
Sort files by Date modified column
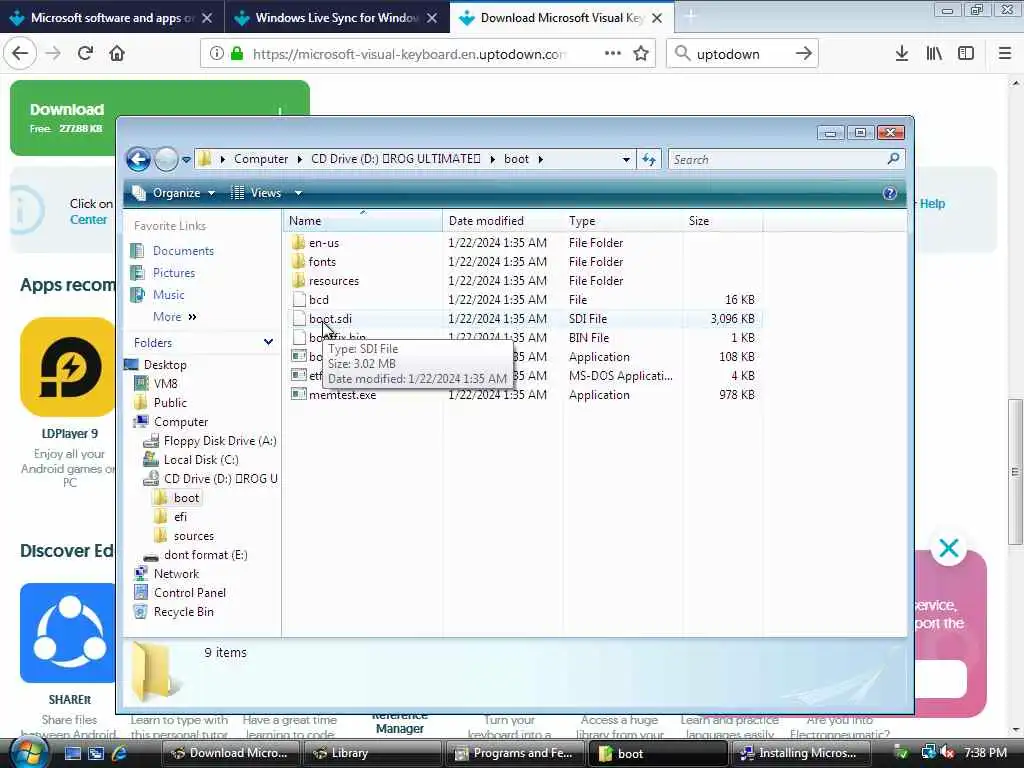click(502, 221)
